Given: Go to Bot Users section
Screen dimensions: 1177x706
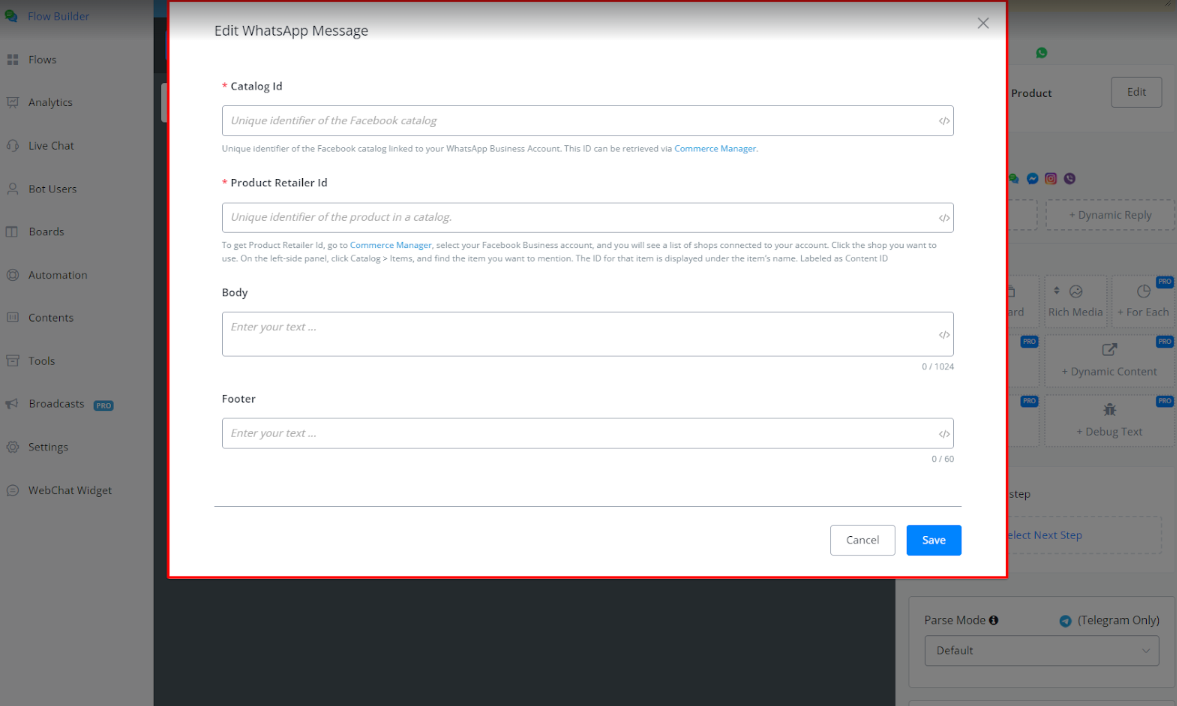Looking at the screenshot, I should coord(52,189).
